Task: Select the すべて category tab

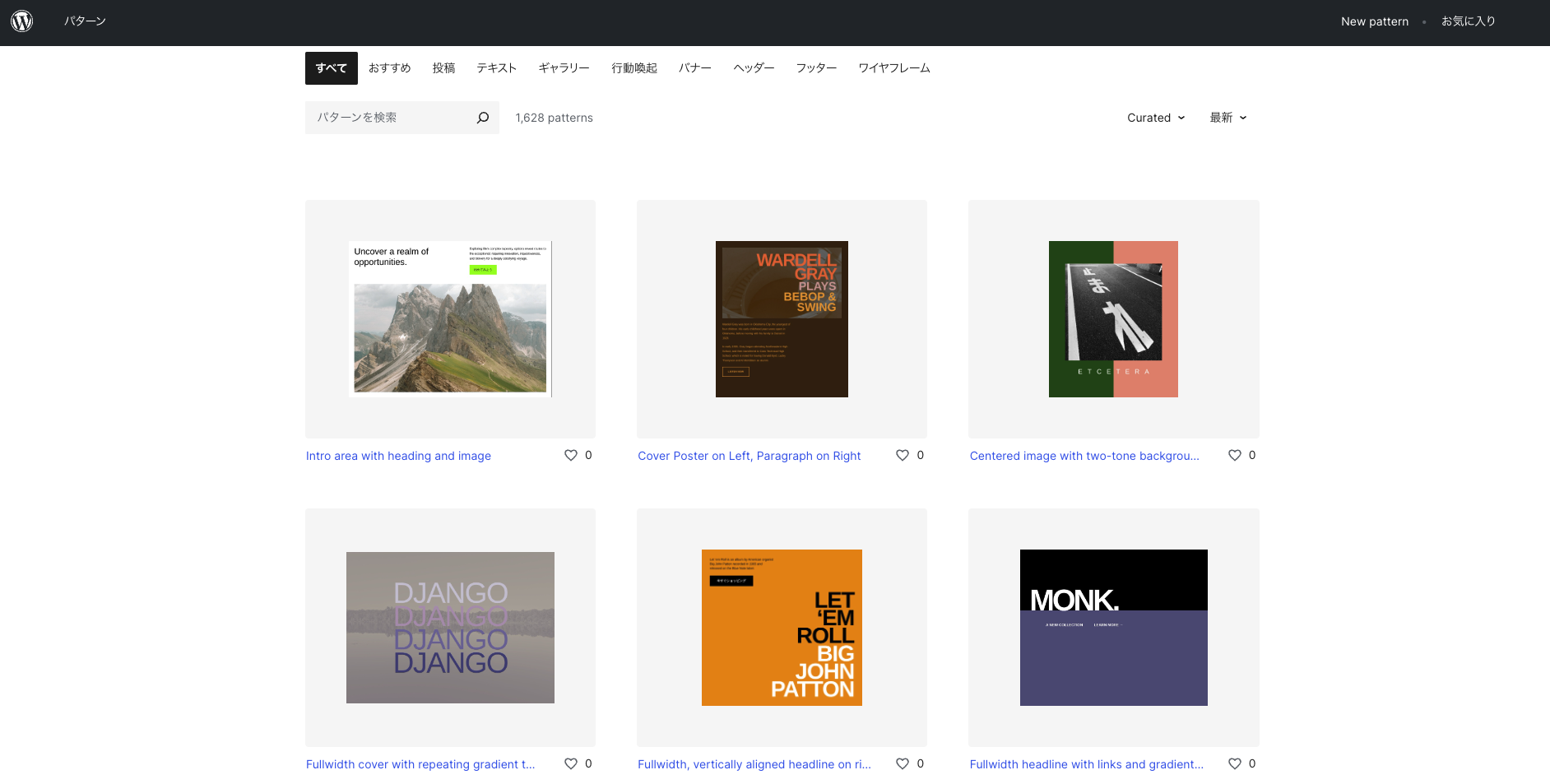Action: coord(332,68)
